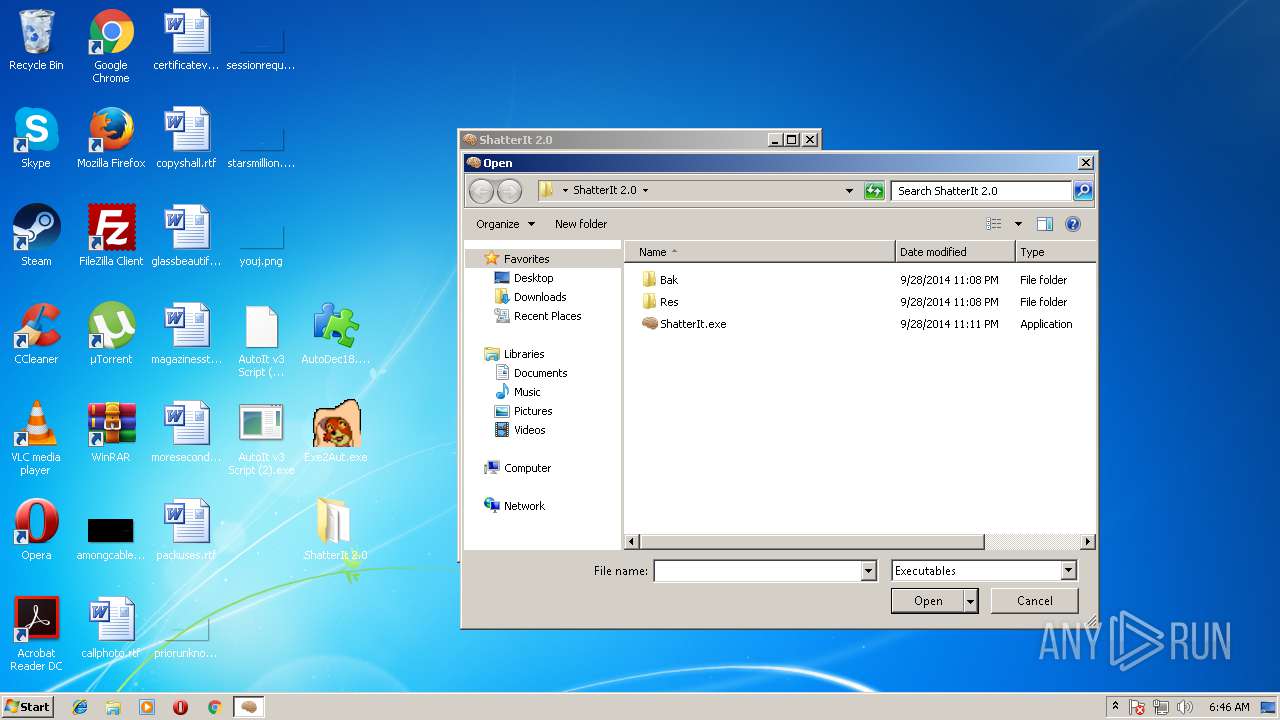Launch Google Chrome from the desktop
The width and height of the screenshot is (1280, 720).
[111, 45]
